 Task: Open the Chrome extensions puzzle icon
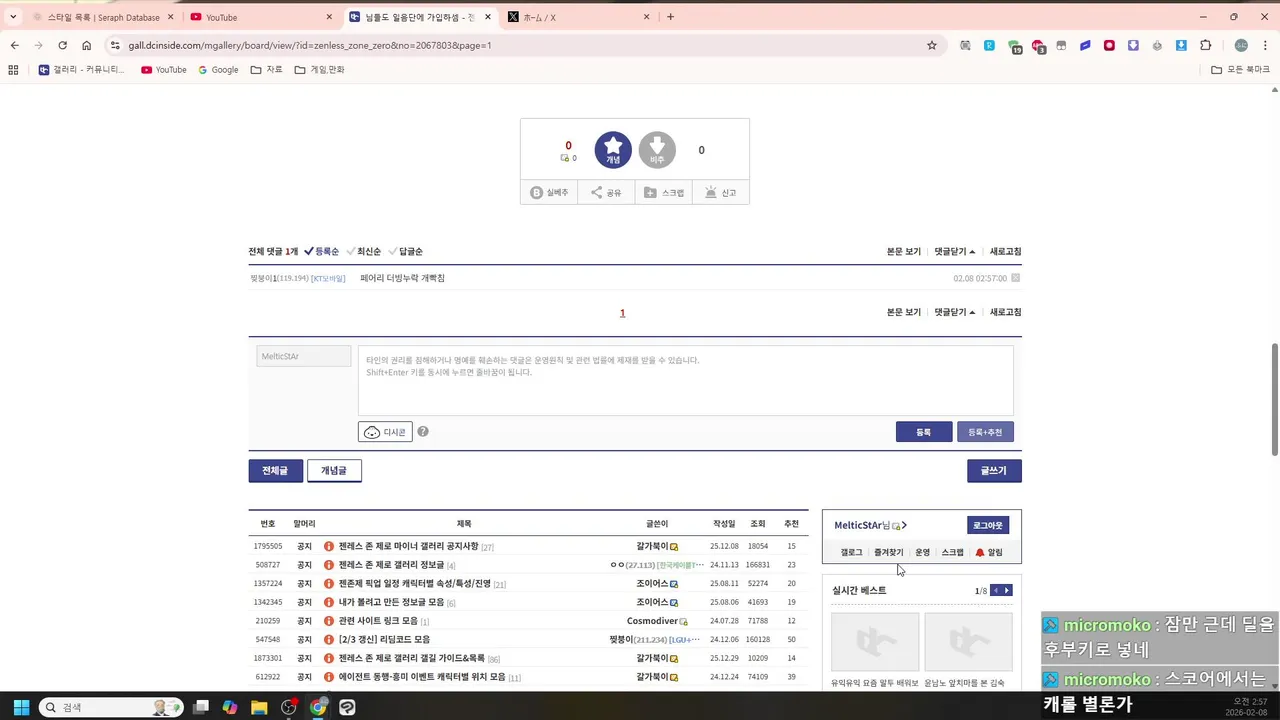coord(1205,45)
